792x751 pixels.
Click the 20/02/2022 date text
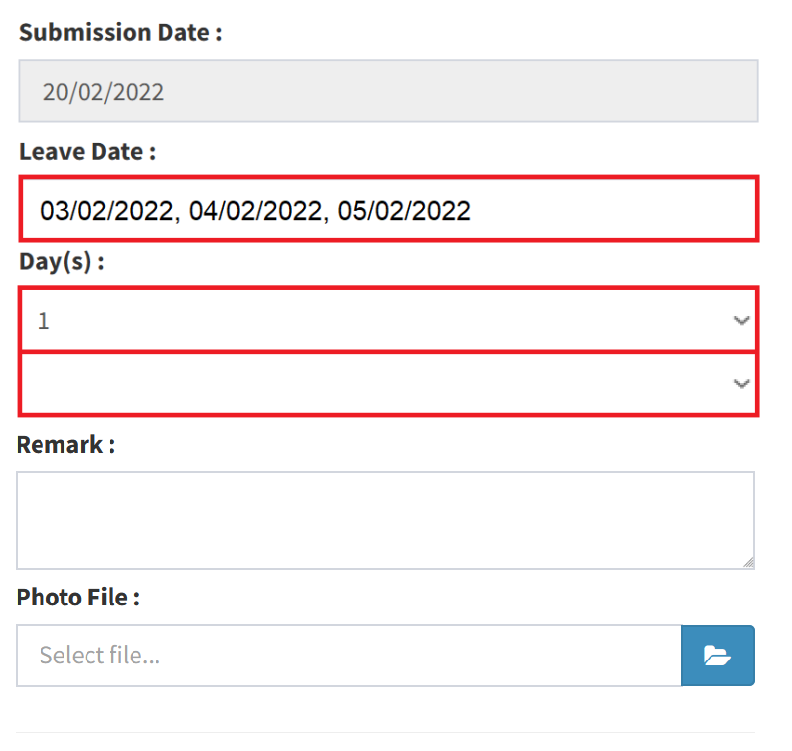pos(103,92)
